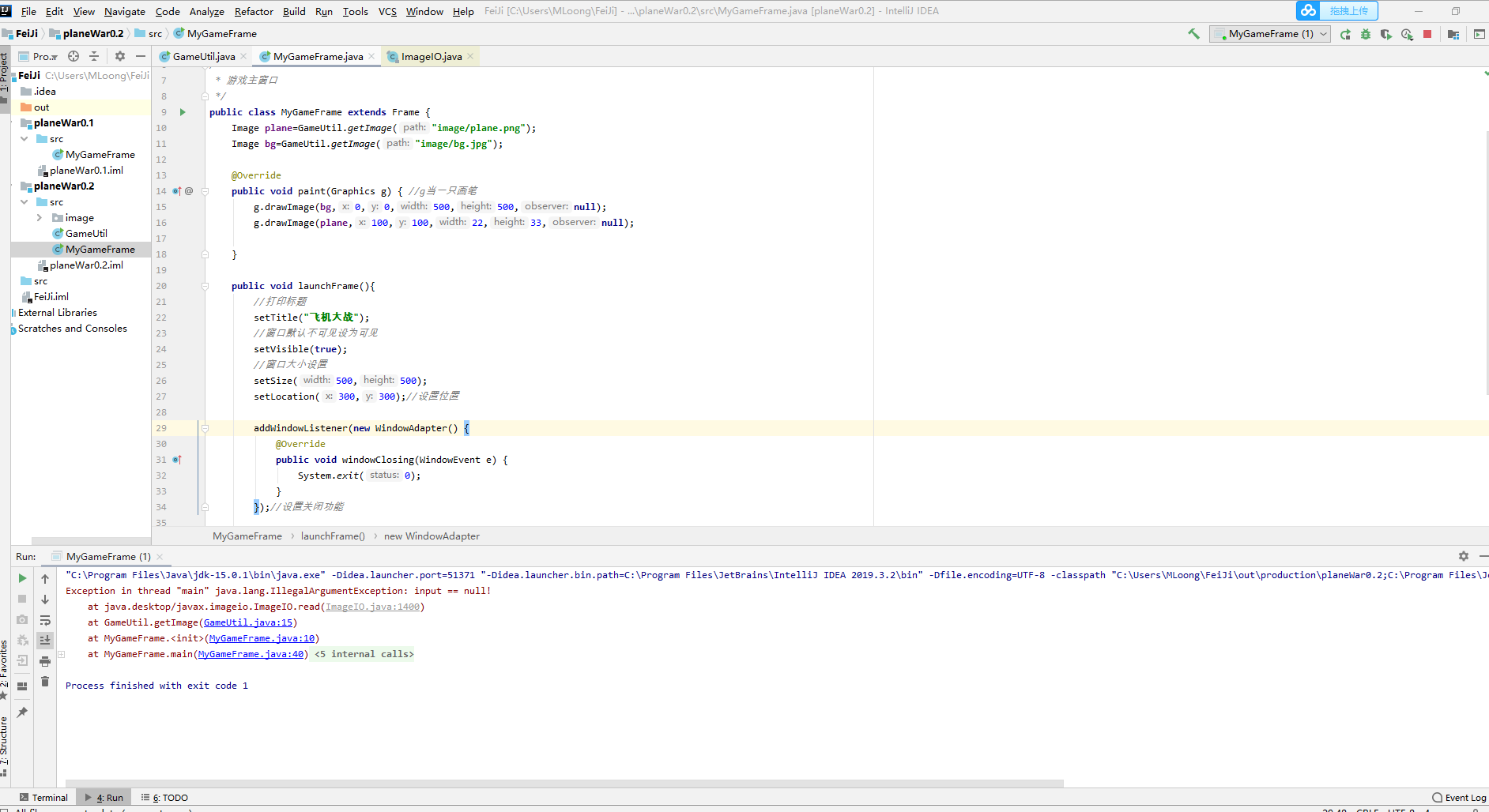Open the 7: Structure side tool window
The height and width of the screenshot is (812, 1489).
5,745
